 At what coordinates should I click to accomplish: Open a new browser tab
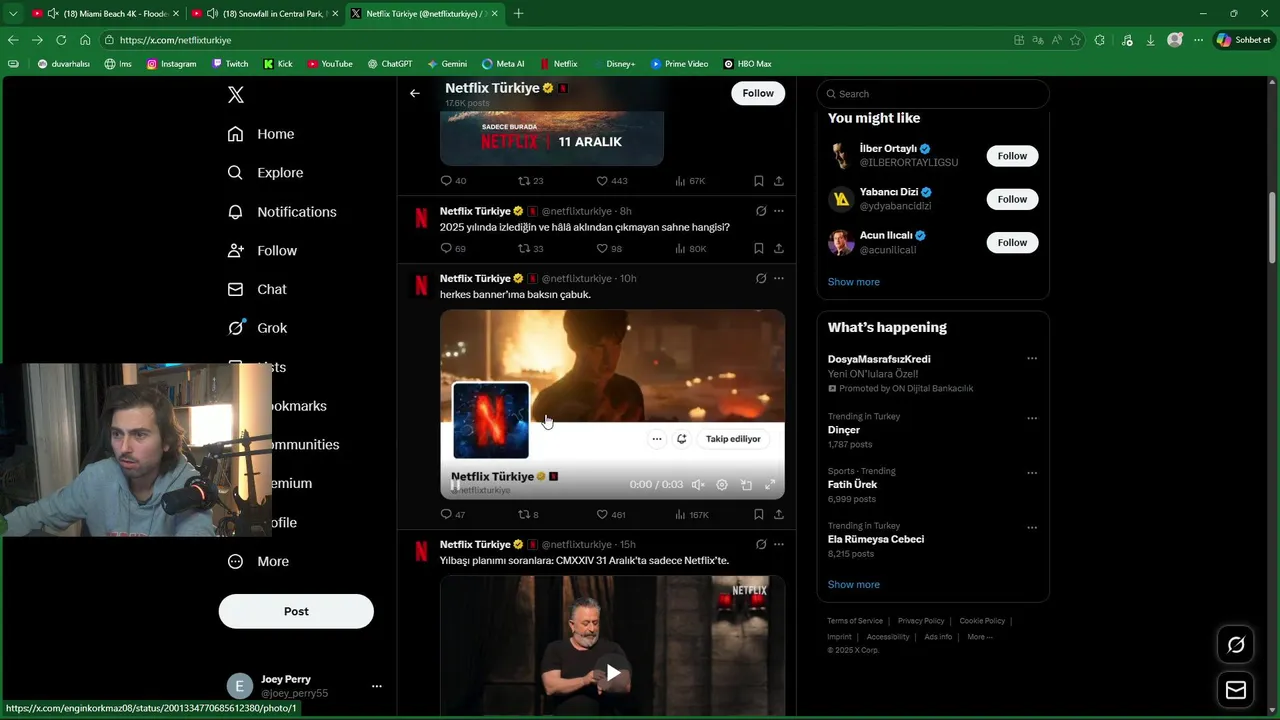(x=518, y=13)
